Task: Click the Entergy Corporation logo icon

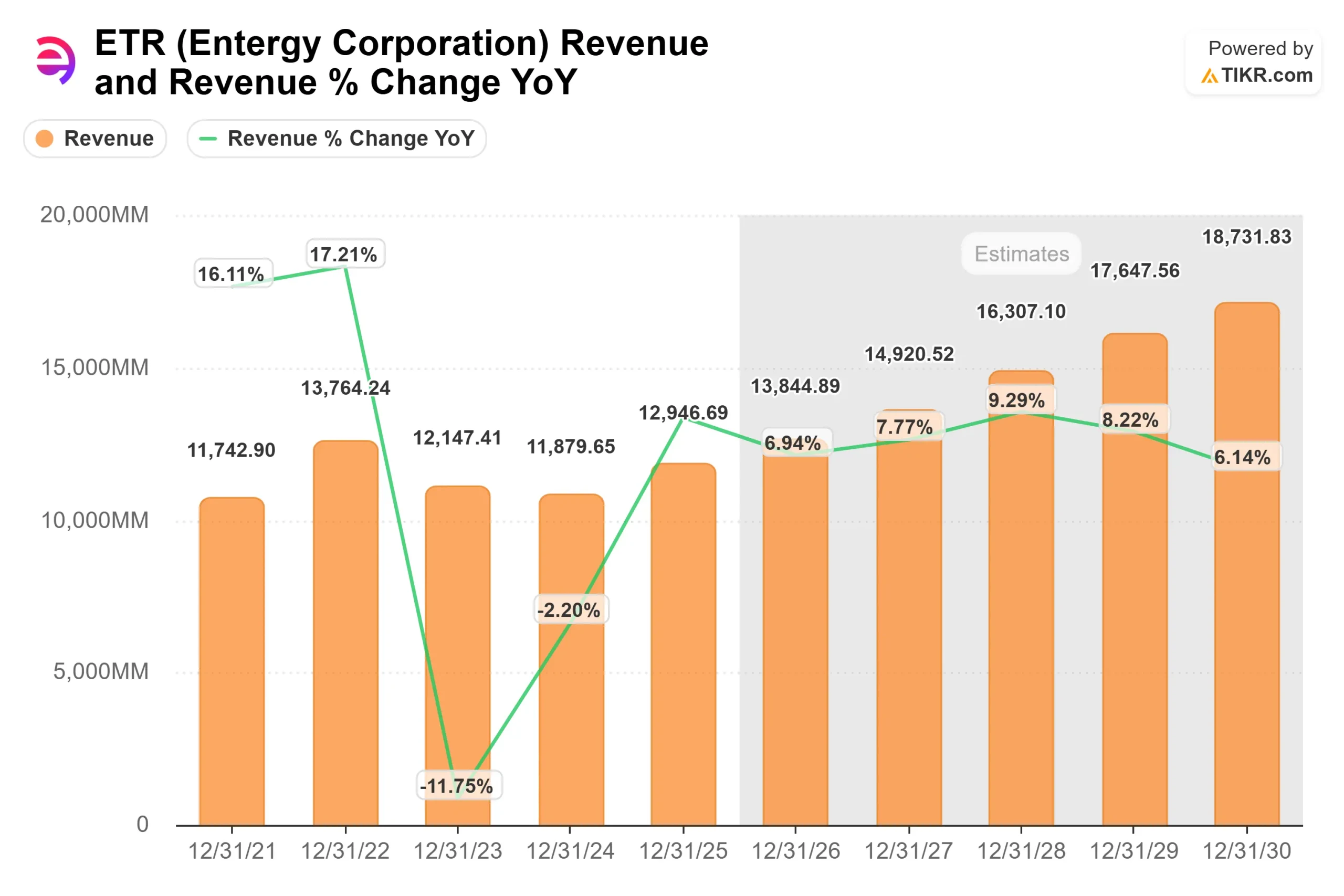Action: (56, 60)
